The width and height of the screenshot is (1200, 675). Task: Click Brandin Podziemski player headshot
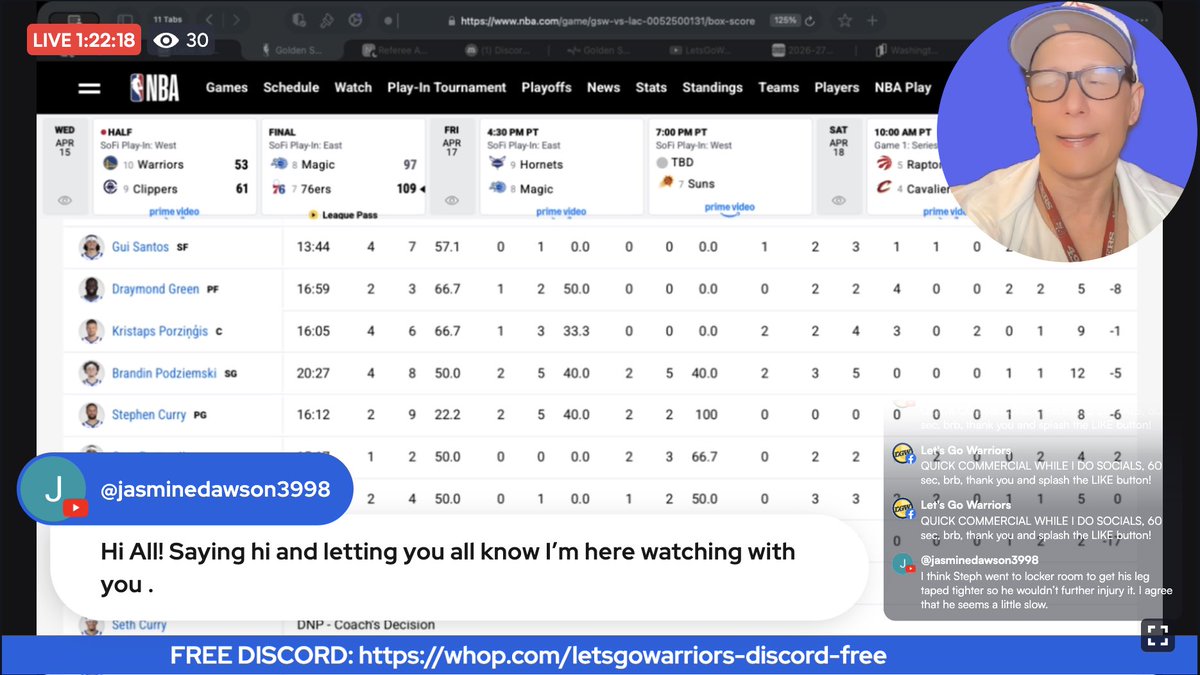coord(92,373)
